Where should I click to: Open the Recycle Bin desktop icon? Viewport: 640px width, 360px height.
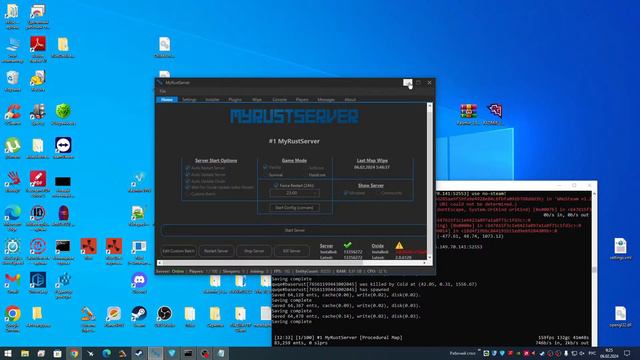[x=13, y=81]
